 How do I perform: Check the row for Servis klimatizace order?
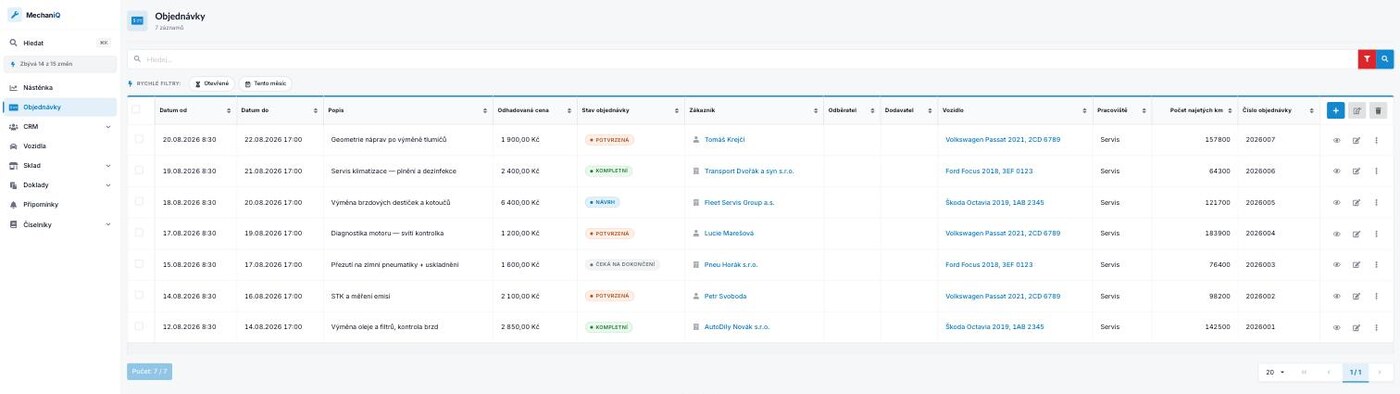138,171
